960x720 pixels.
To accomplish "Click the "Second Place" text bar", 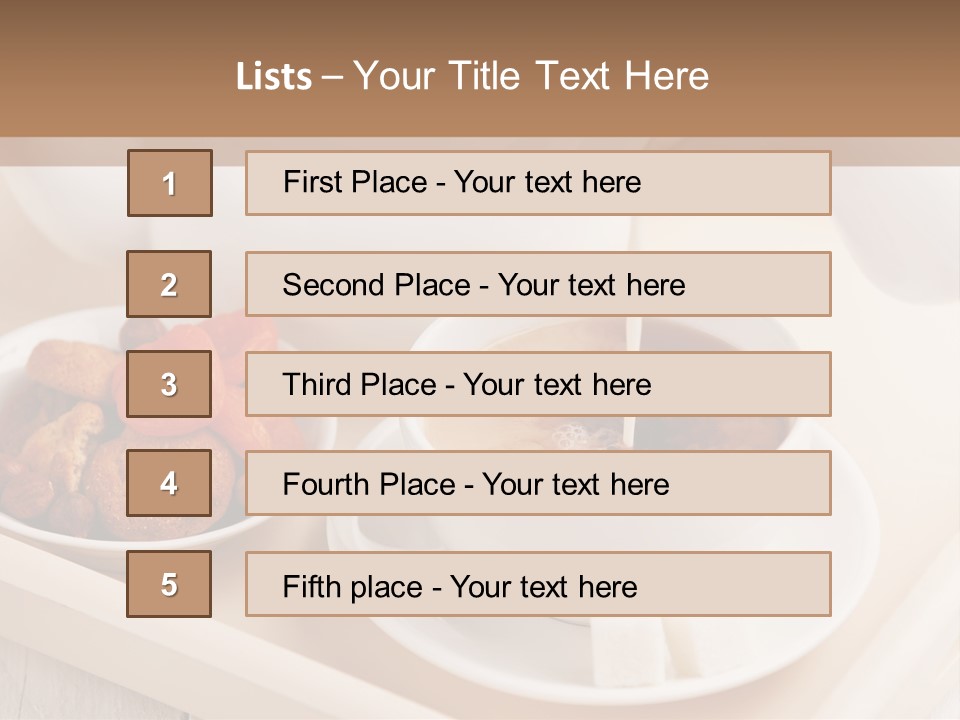I will pos(538,284).
